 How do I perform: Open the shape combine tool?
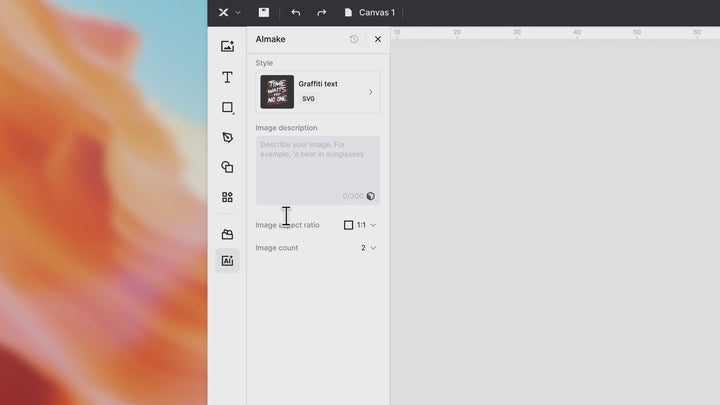pyautogui.click(x=227, y=167)
